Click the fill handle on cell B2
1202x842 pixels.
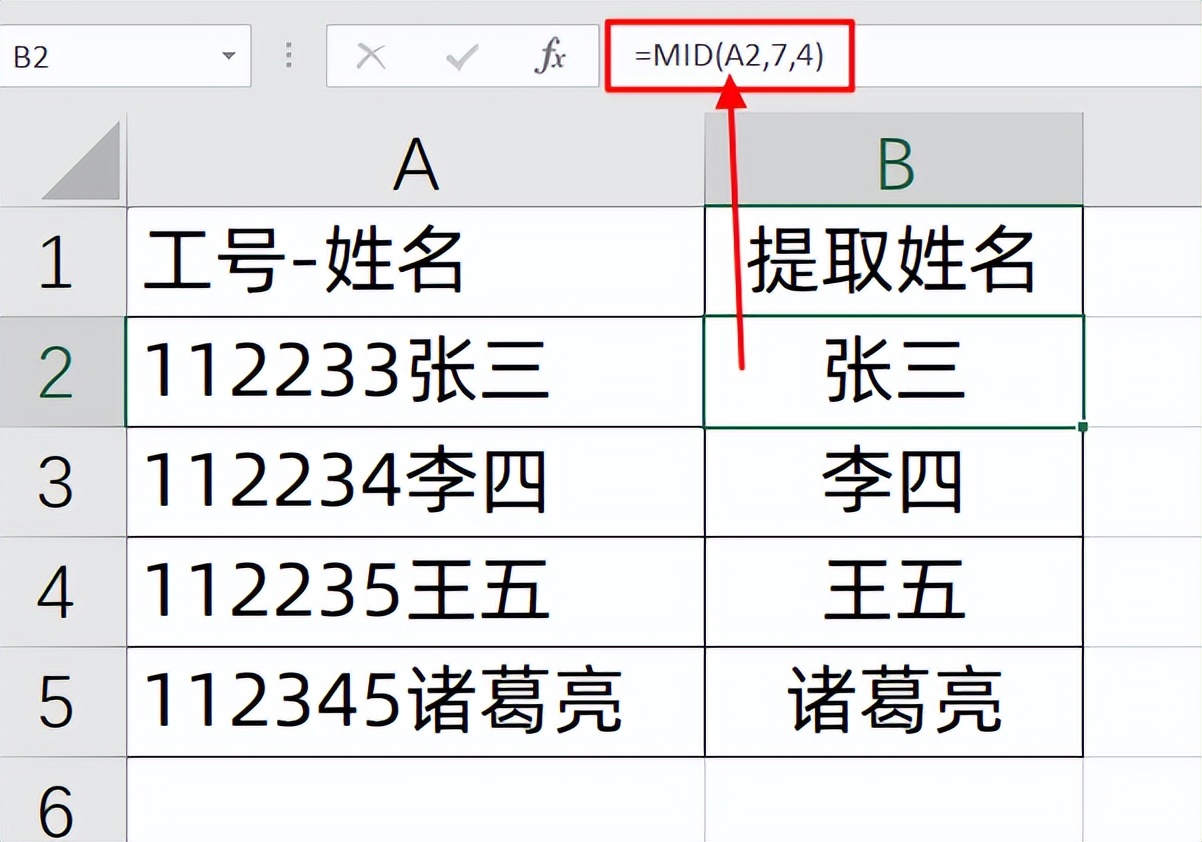click(1082, 425)
